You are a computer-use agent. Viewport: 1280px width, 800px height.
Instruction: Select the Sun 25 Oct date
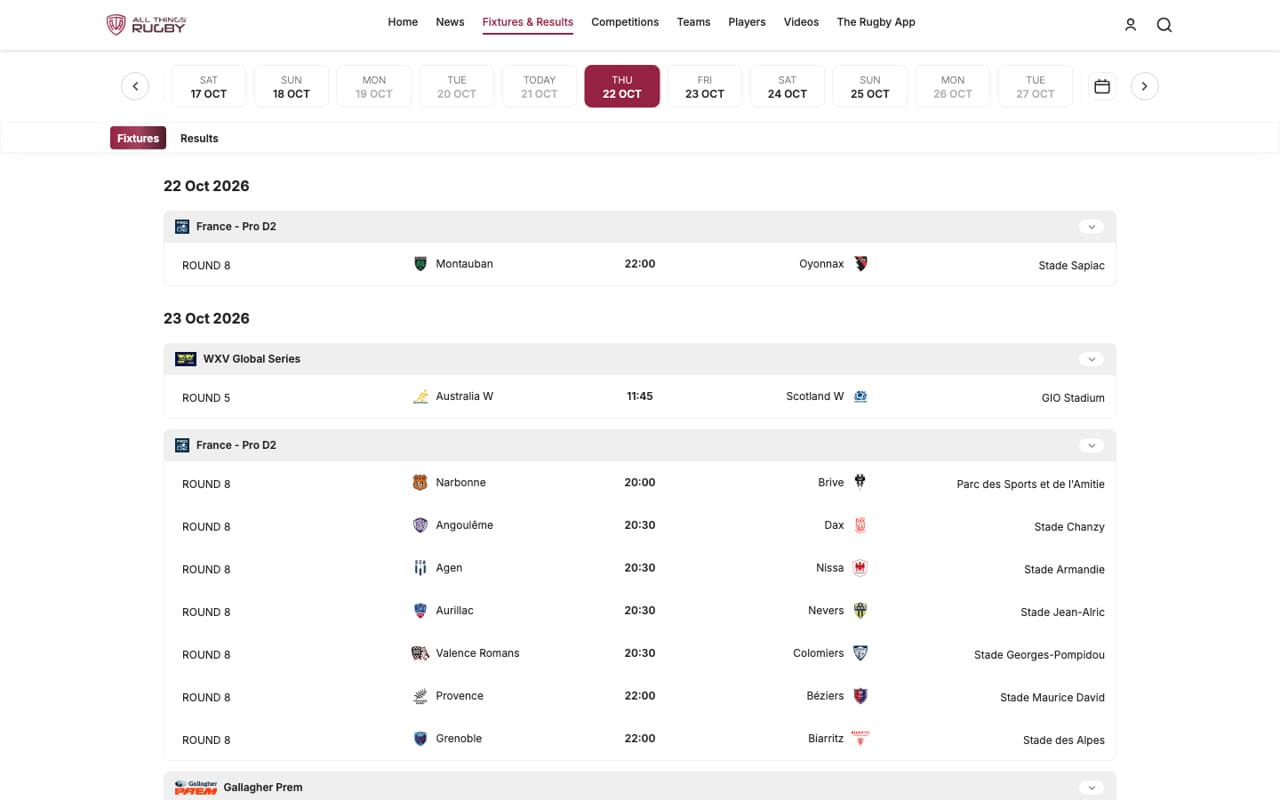(870, 86)
